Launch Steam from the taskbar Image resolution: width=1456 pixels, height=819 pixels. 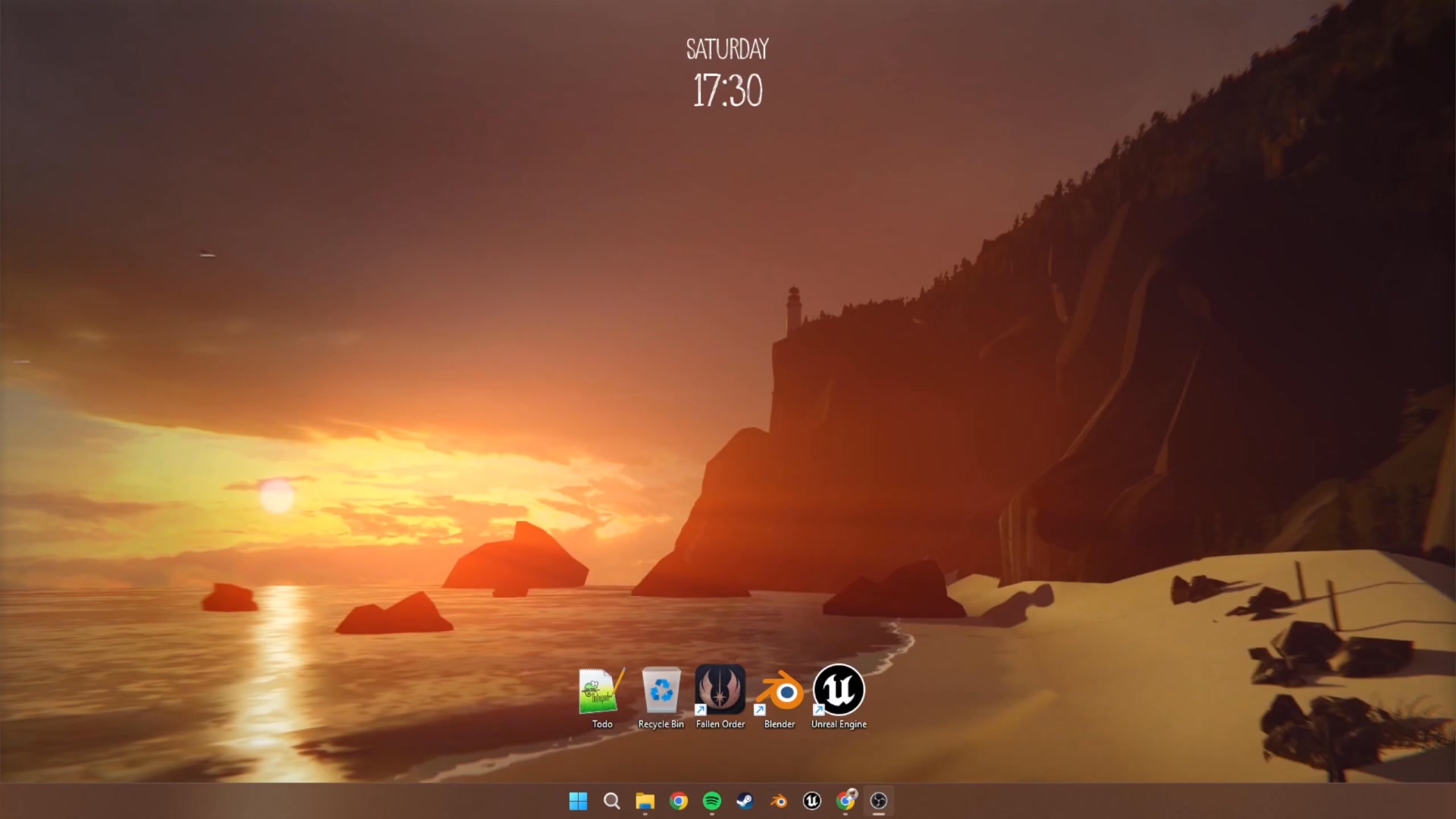point(745,801)
